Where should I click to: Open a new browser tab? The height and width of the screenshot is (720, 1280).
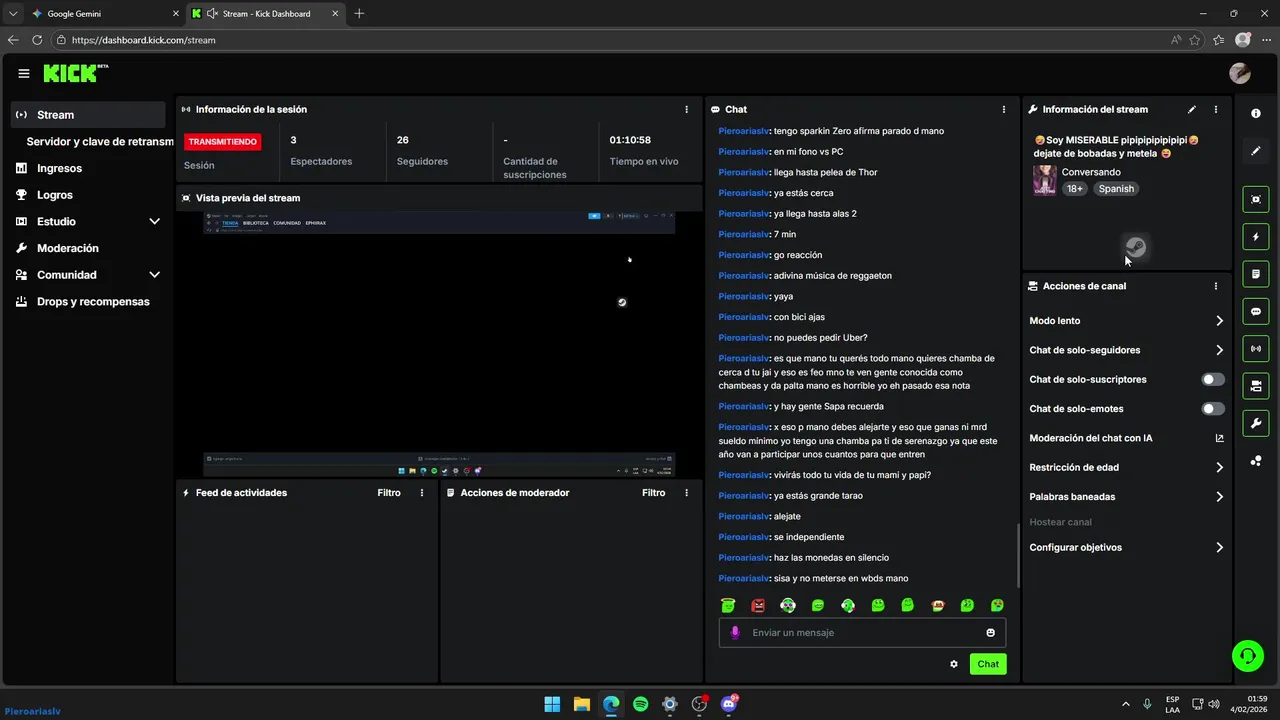tap(359, 14)
